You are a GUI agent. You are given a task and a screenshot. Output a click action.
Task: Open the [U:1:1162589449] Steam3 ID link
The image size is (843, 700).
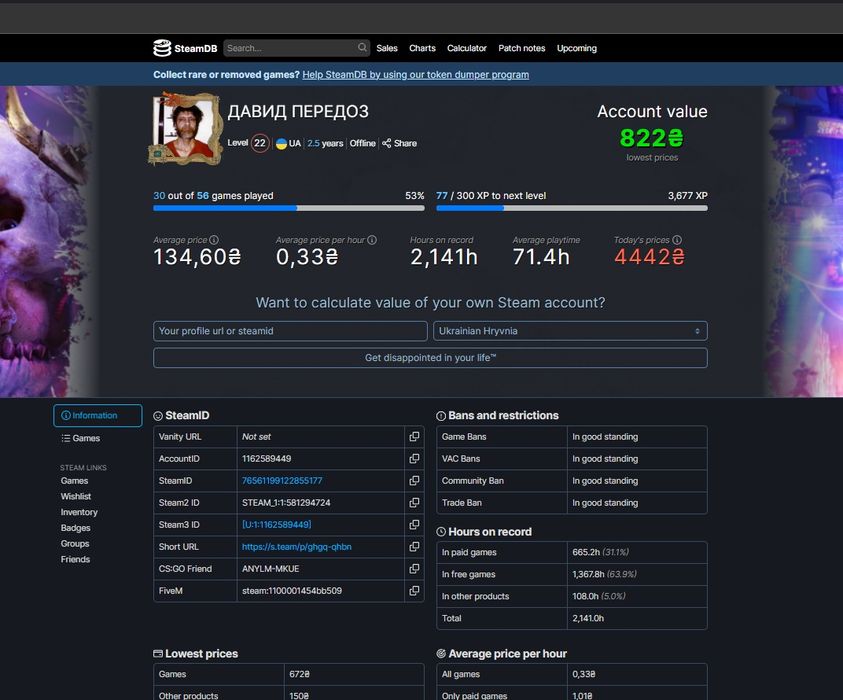point(276,525)
